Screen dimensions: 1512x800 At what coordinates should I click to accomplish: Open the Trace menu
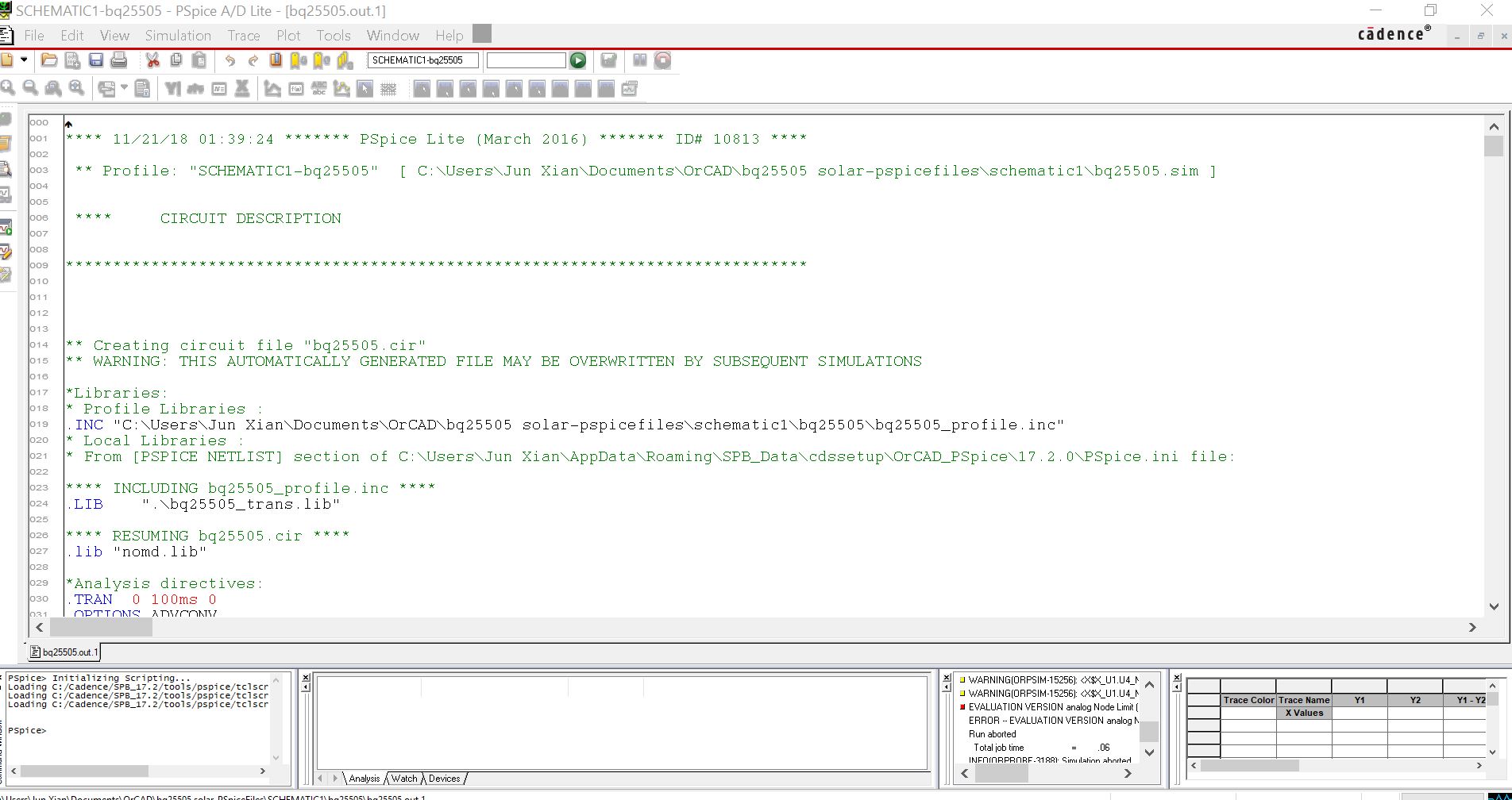(x=244, y=36)
